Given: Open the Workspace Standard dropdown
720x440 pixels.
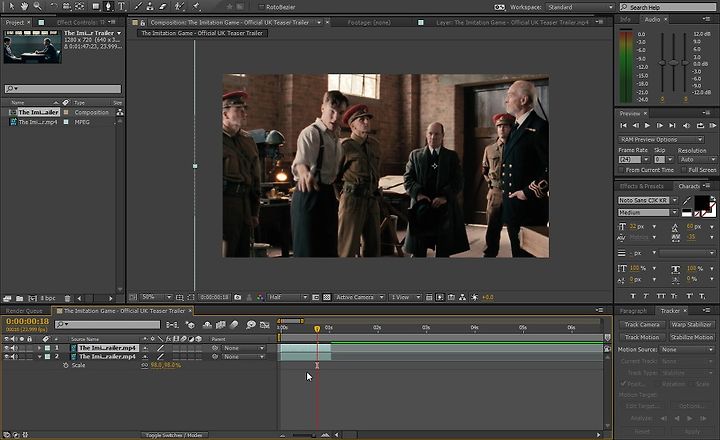Looking at the screenshot, I should coord(580,7).
